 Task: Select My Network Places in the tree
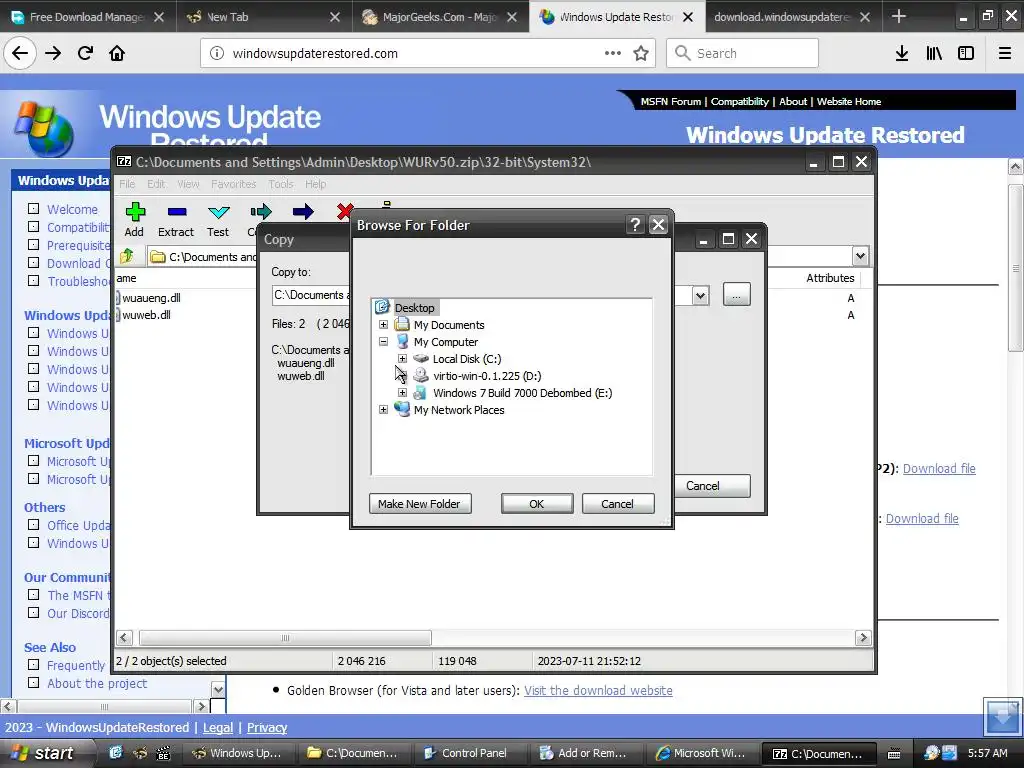(x=458, y=409)
